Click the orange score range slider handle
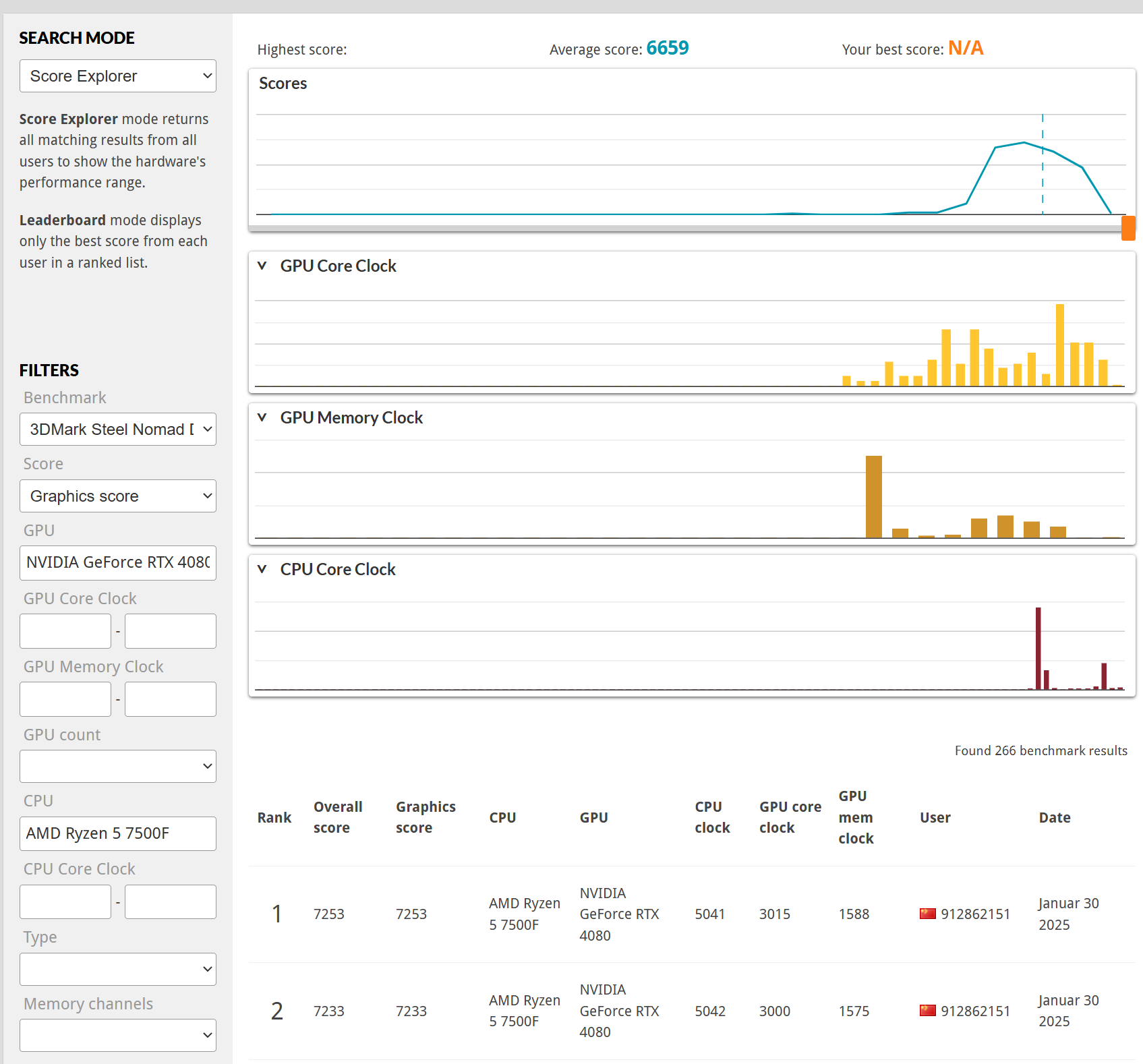The width and height of the screenshot is (1143, 1064). click(x=1128, y=228)
